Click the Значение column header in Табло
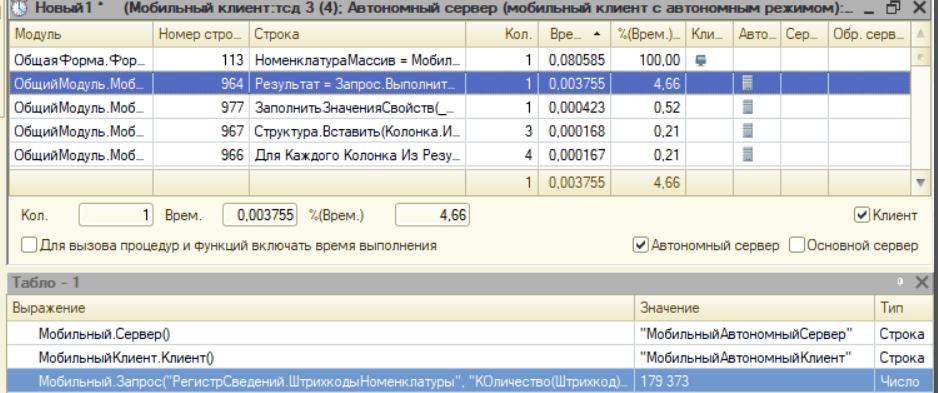This screenshot has width=938, height=393. pyautogui.click(x=755, y=308)
